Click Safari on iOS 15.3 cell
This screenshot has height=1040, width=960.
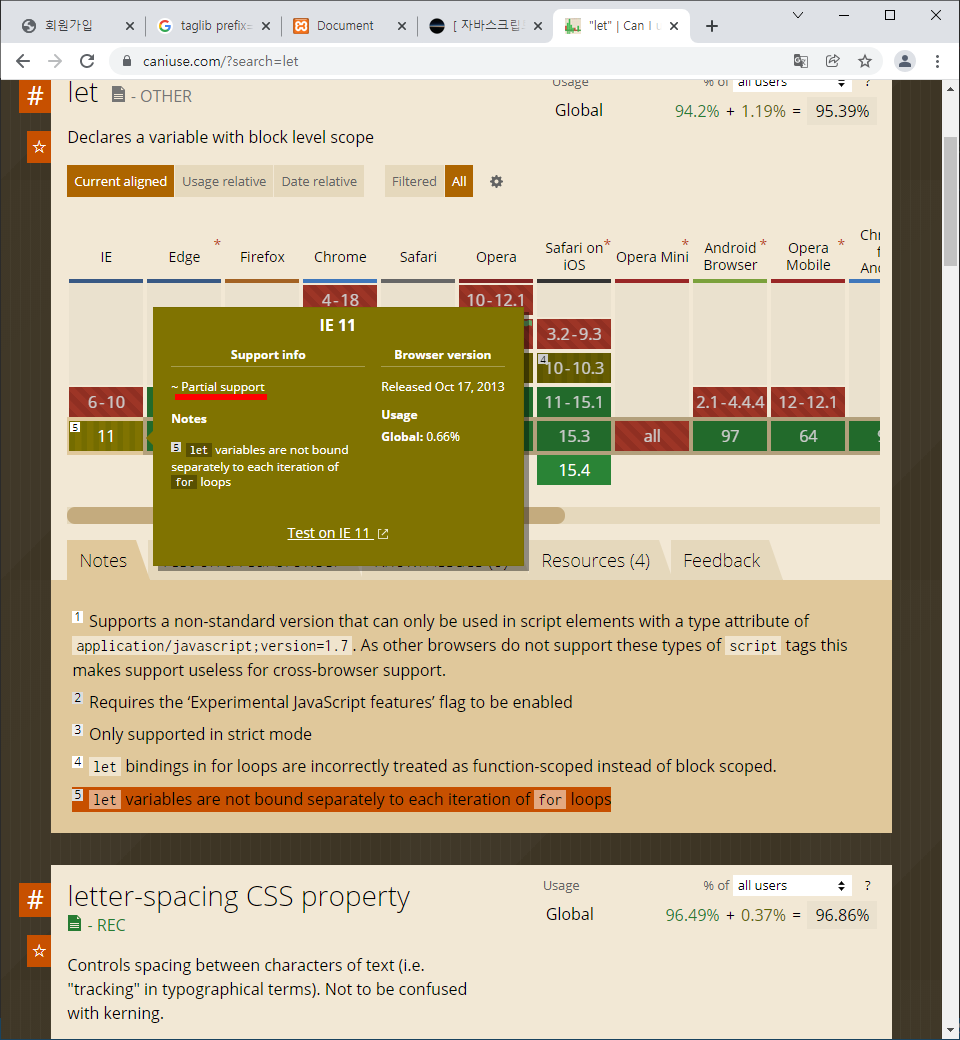[574, 436]
